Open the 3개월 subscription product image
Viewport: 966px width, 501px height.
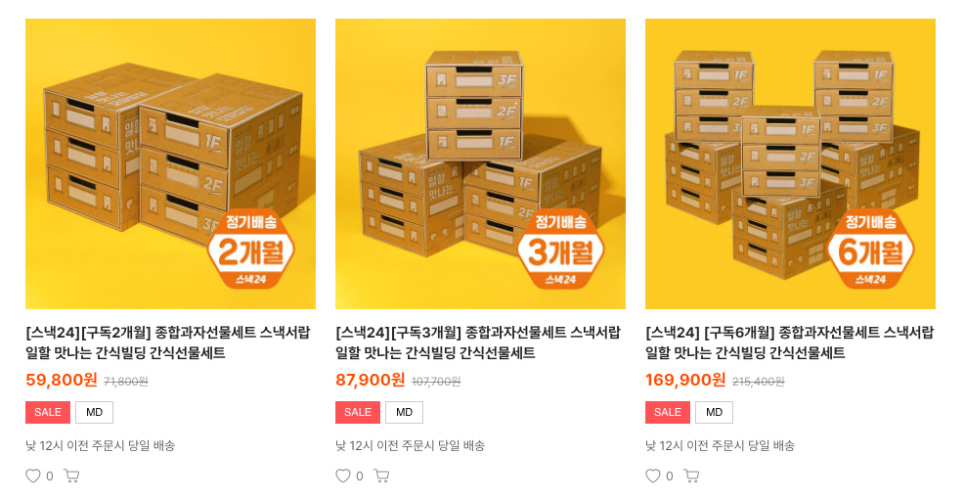point(481,164)
